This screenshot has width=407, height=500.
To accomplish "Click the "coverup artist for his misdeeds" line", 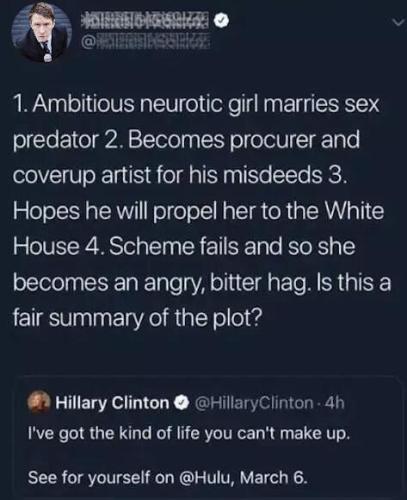I will click(x=180, y=175).
